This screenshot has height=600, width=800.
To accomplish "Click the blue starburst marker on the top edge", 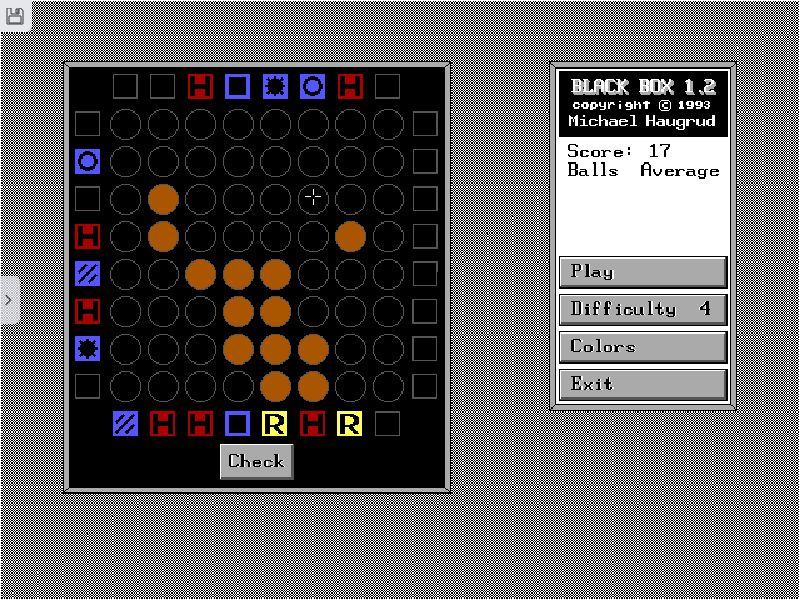I will coord(275,86).
